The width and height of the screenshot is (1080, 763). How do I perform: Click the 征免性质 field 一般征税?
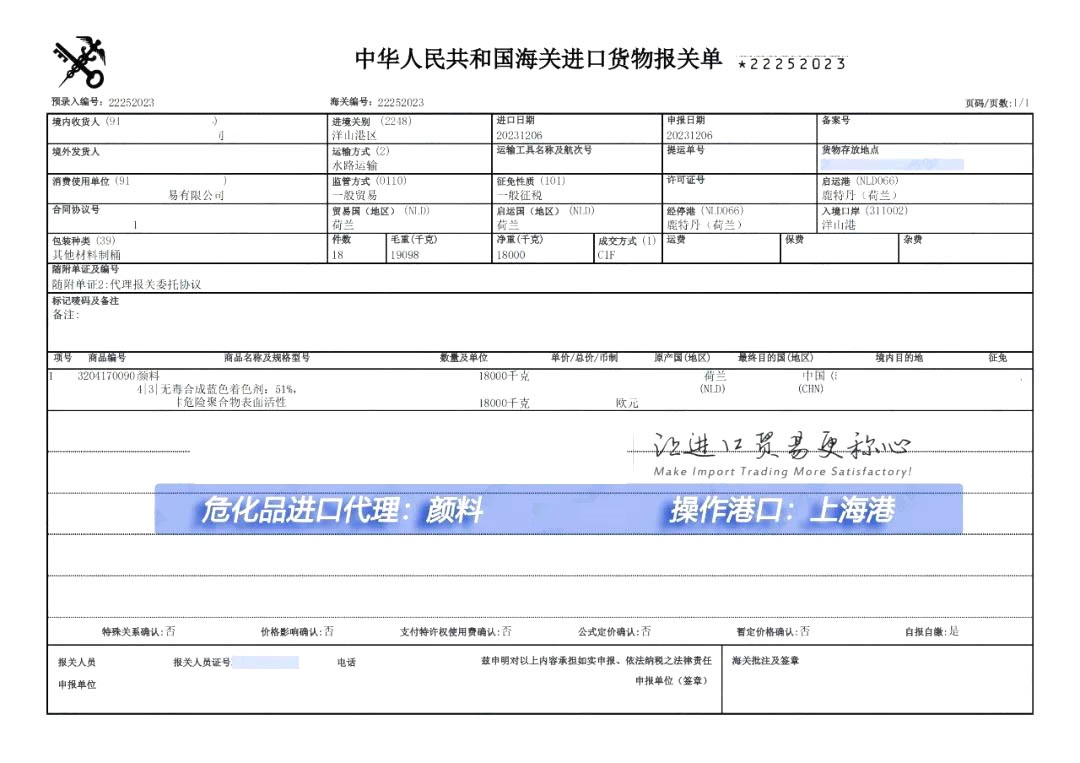click(x=518, y=196)
